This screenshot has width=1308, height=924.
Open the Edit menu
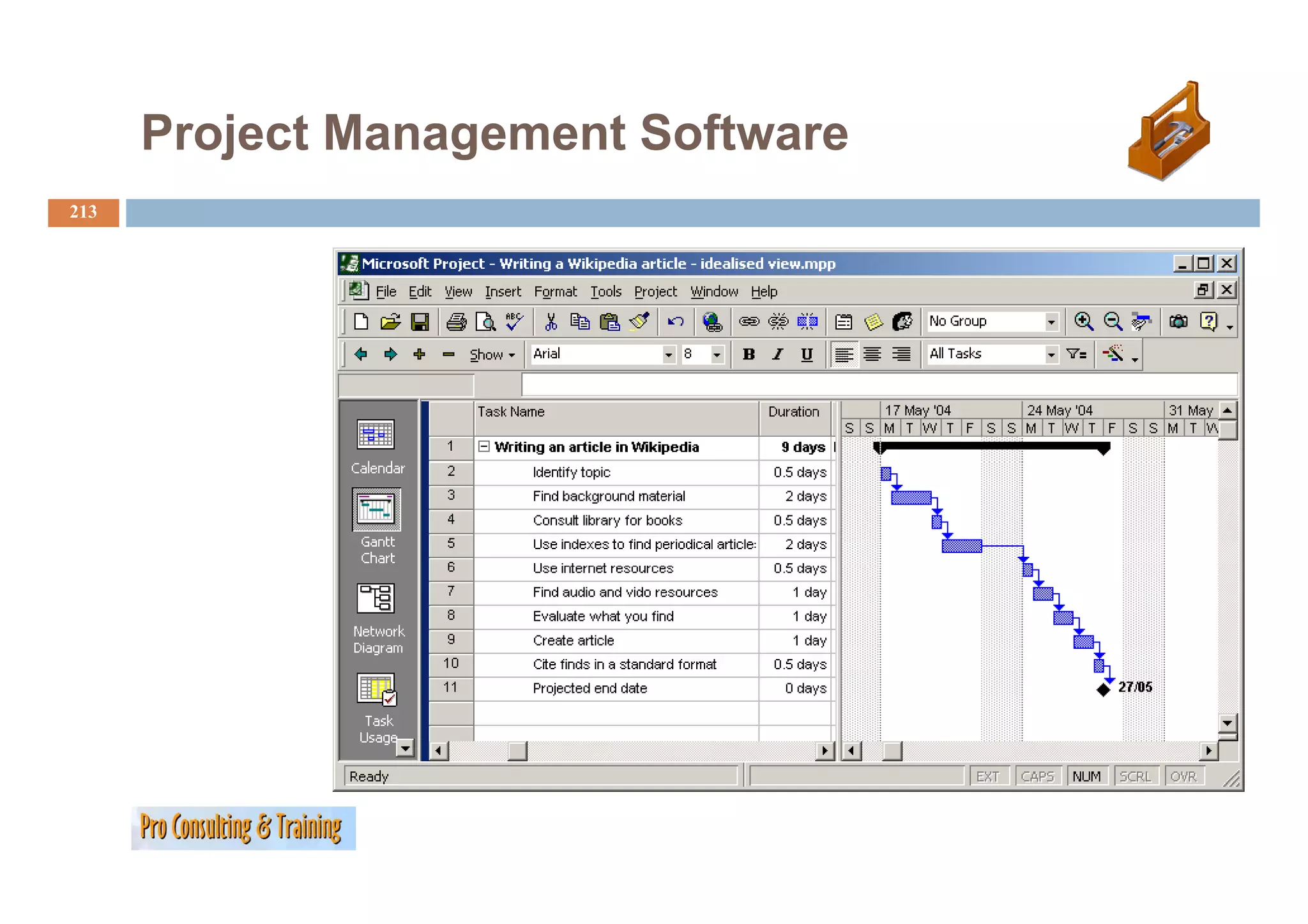pos(420,292)
